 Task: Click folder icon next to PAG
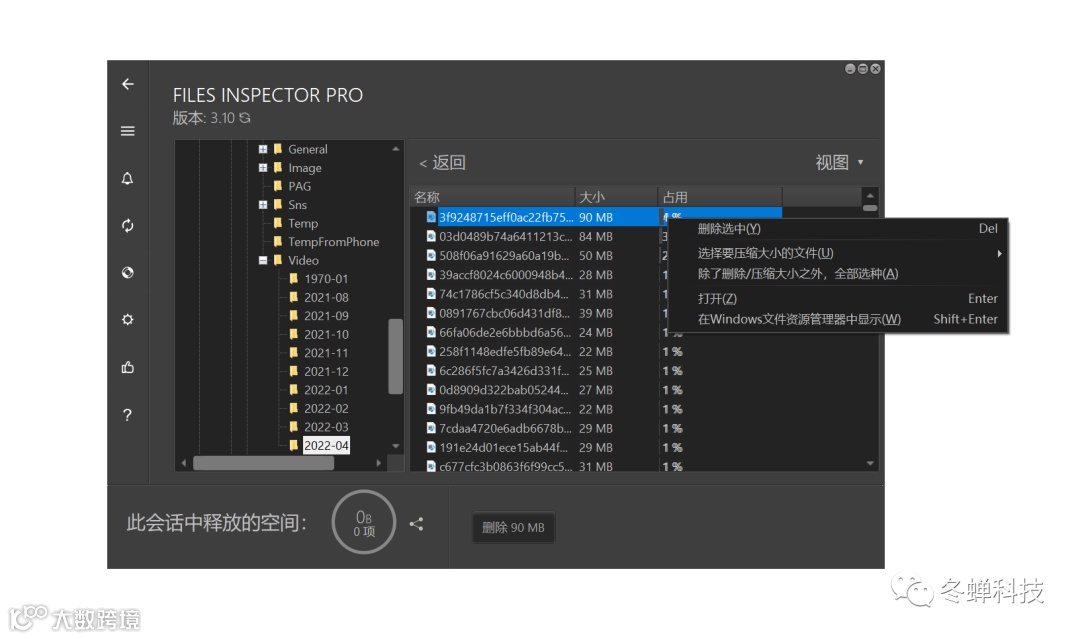(x=278, y=186)
